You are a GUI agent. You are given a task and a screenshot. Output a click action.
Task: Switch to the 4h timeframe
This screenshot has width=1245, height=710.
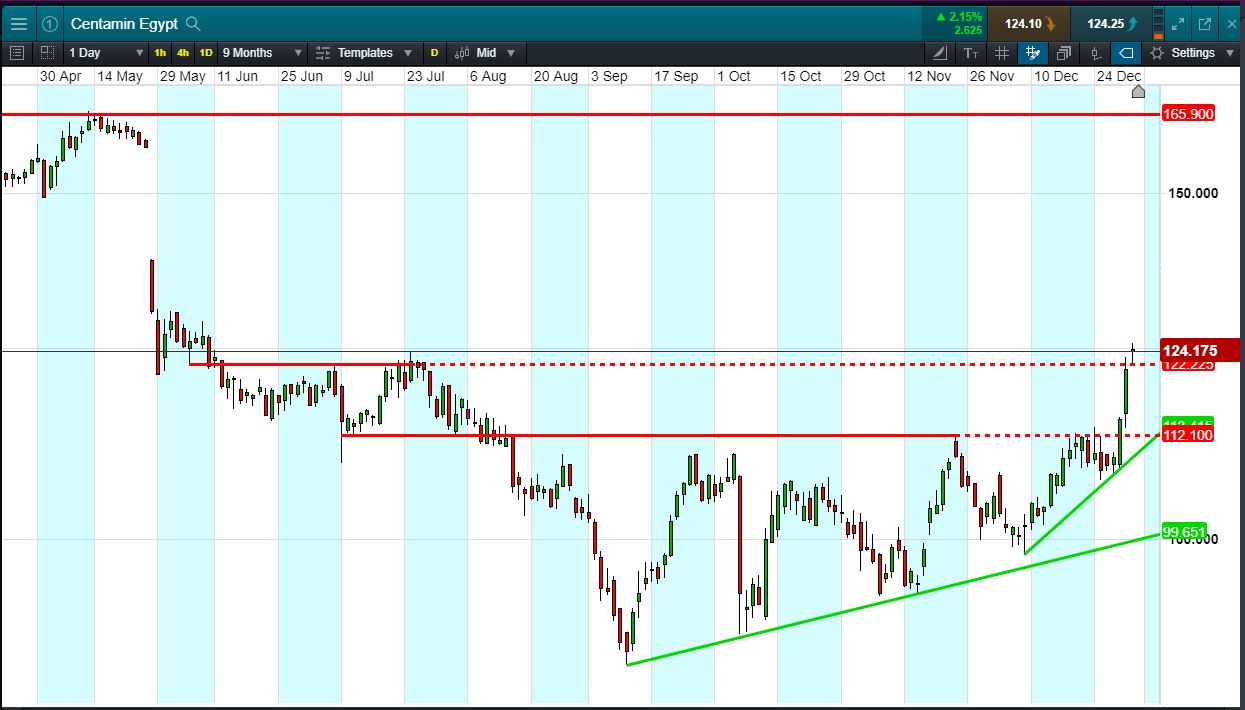click(x=183, y=53)
